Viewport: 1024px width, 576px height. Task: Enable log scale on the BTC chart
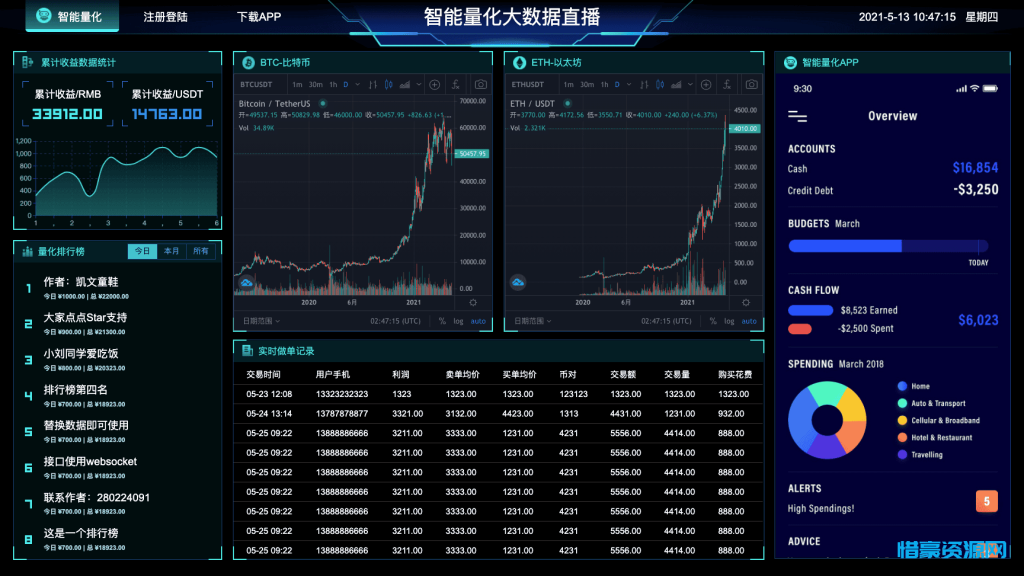(457, 322)
